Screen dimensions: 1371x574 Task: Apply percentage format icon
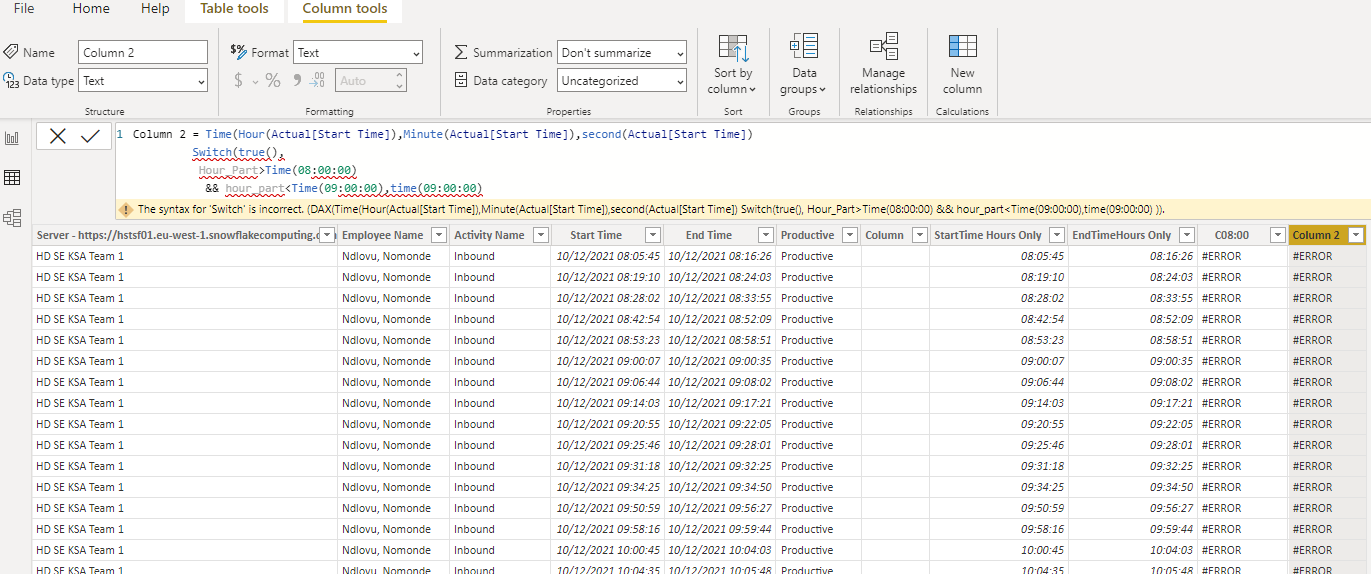273,80
